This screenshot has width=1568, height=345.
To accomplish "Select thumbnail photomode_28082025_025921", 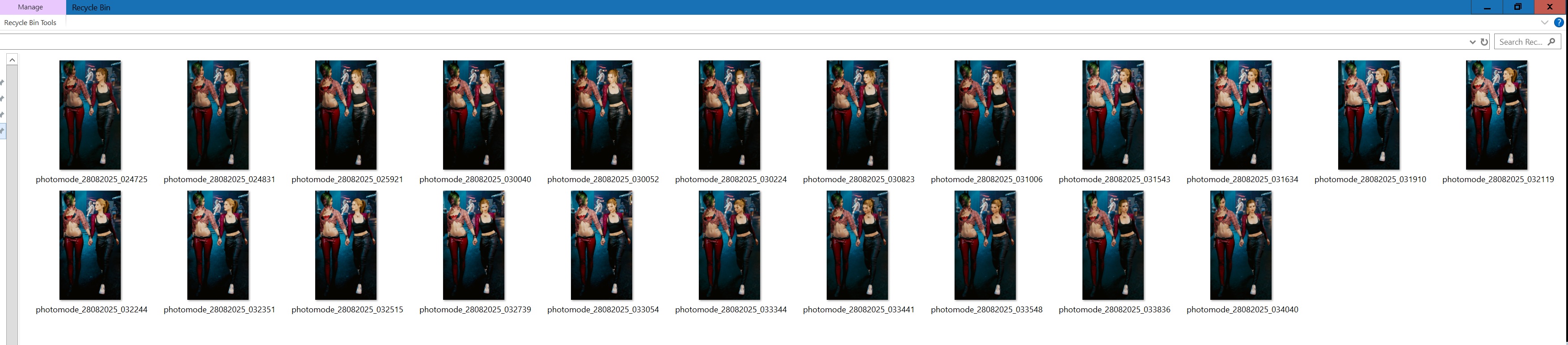I will pyautogui.click(x=346, y=115).
